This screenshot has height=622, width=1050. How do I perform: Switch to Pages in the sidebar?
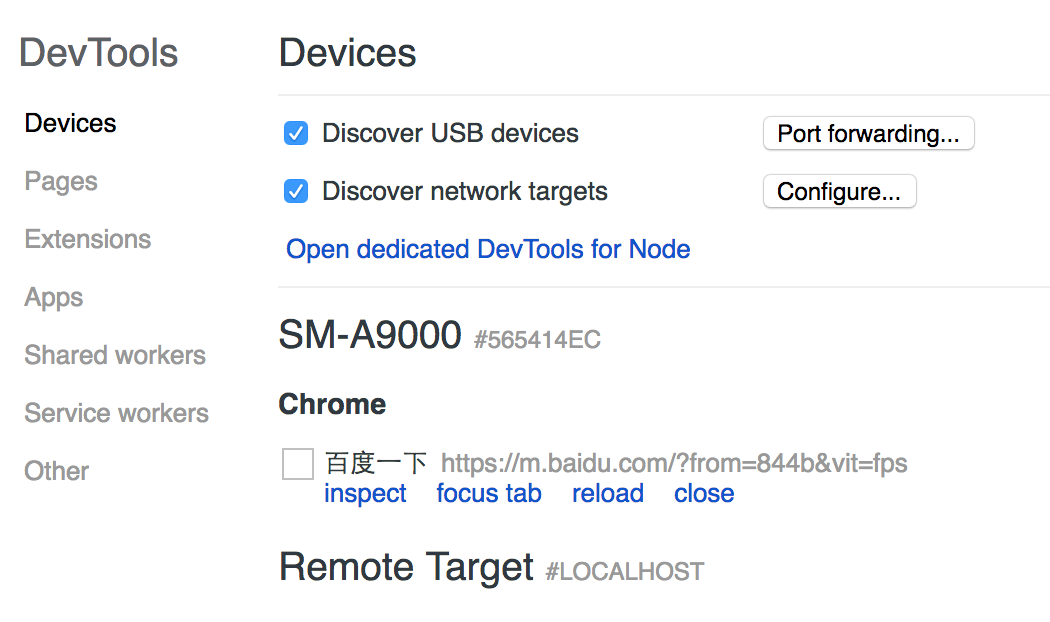point(61,181)
